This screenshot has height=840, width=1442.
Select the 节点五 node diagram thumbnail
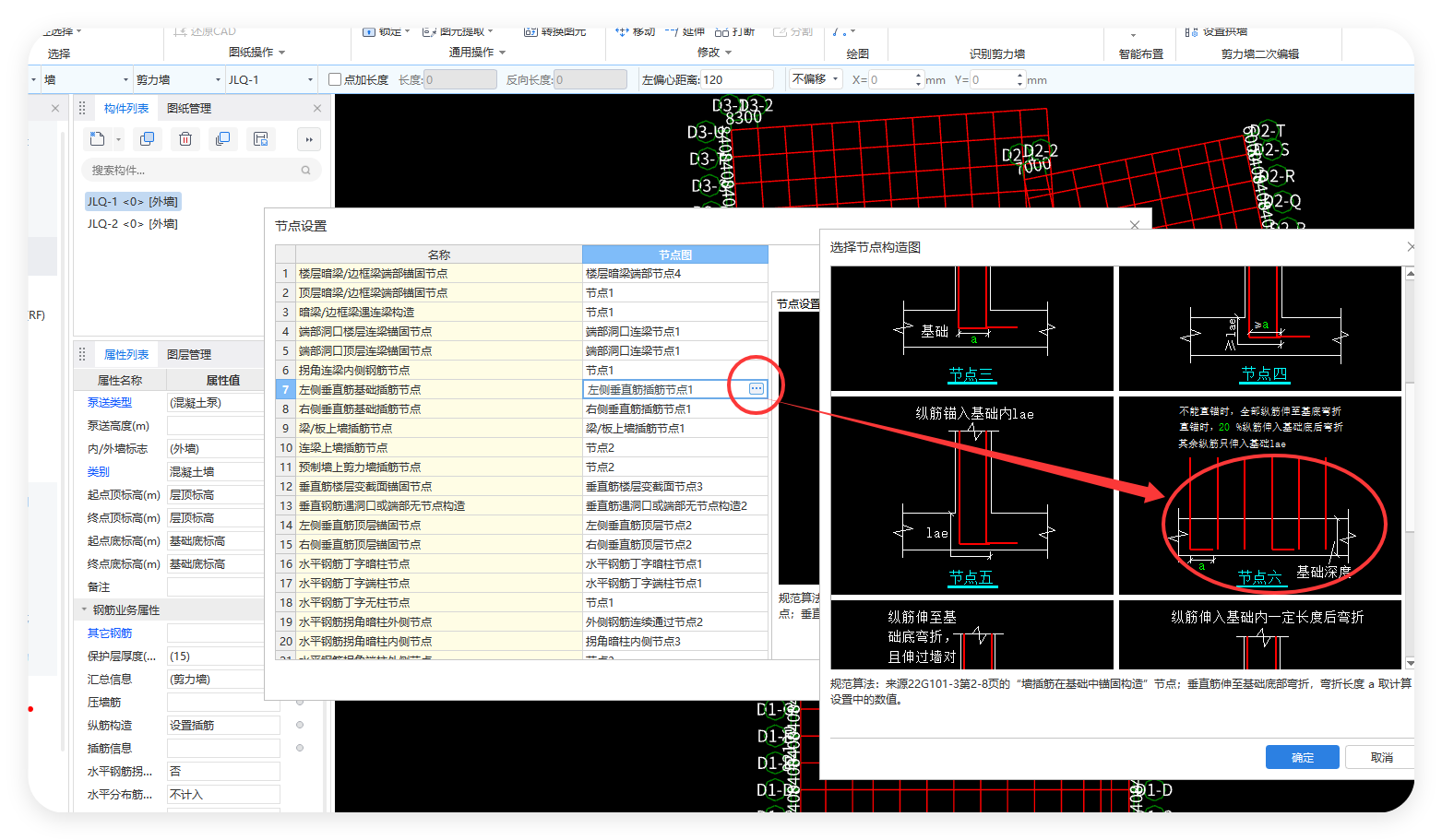(x=972, y=495)
